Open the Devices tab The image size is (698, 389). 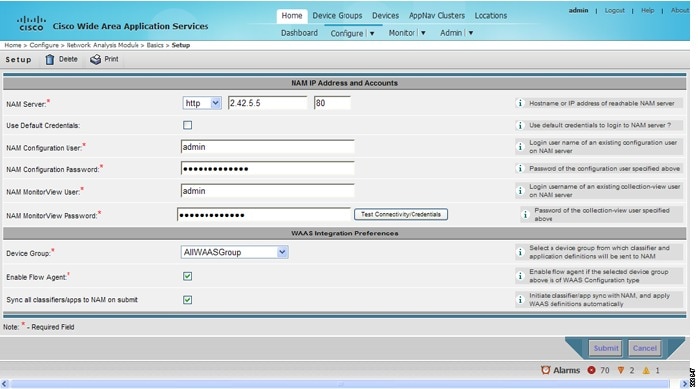click(386, 16)
